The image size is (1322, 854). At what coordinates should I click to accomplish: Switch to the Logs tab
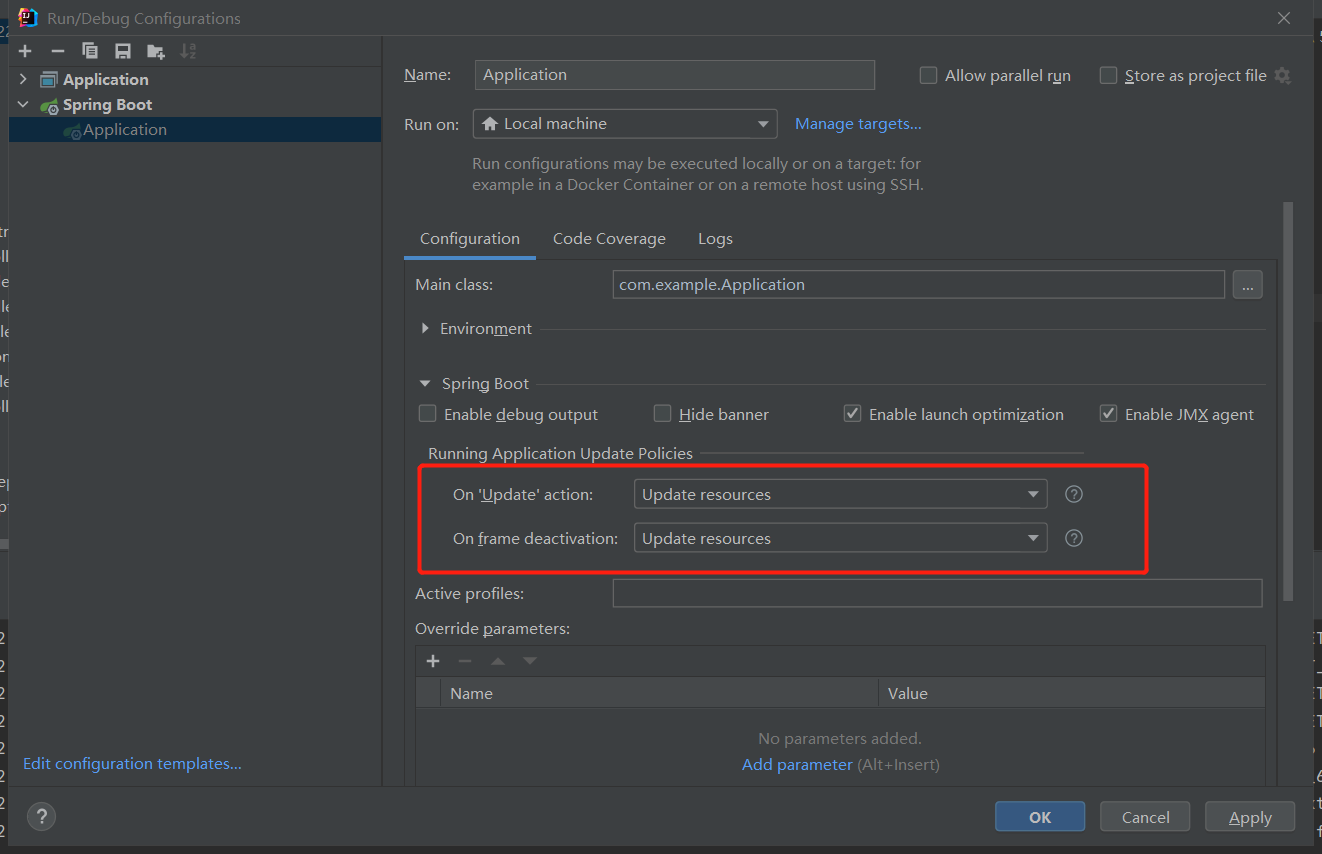(715, 239)
